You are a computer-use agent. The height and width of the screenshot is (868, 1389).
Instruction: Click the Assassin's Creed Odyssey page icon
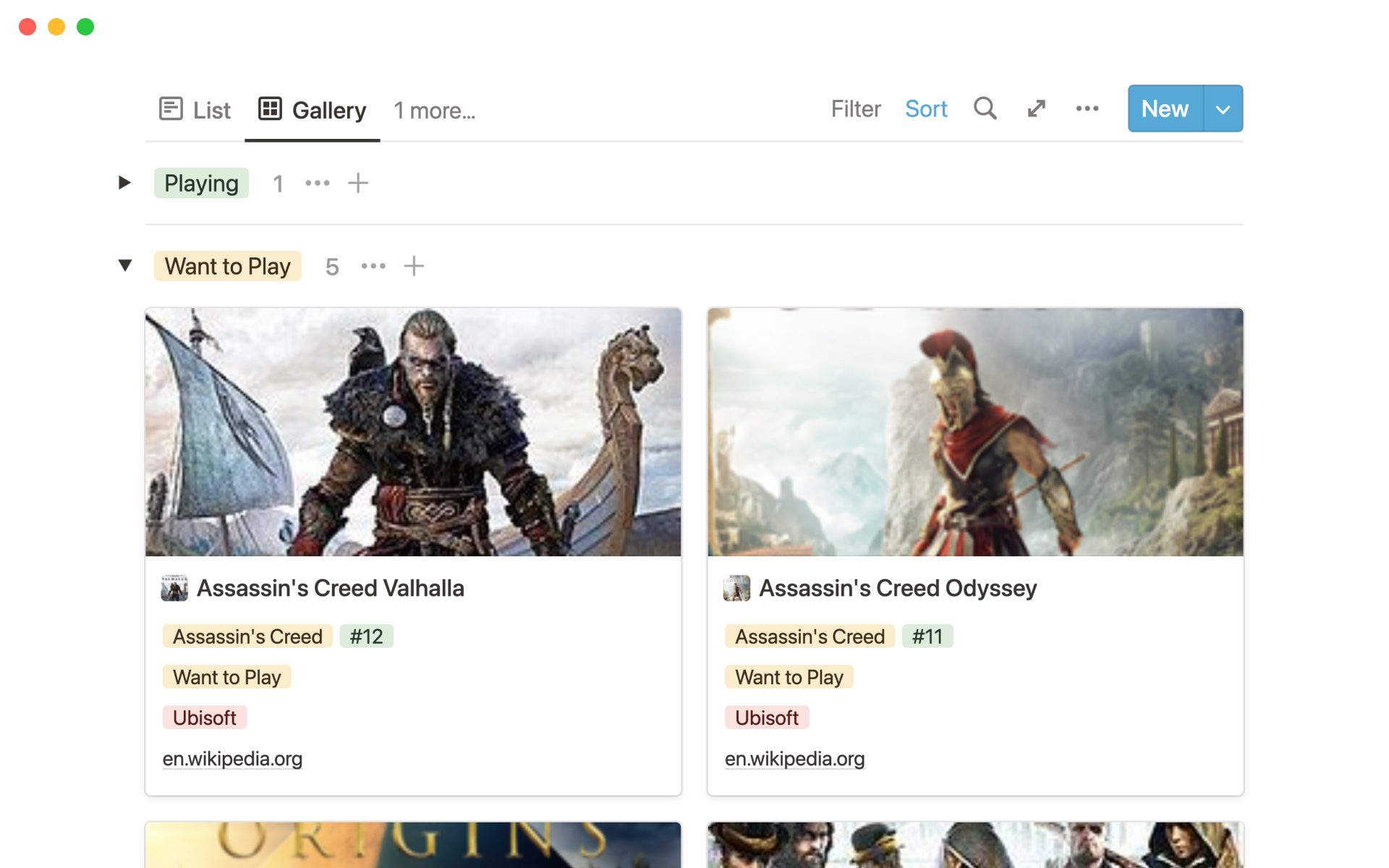[736, 588]
